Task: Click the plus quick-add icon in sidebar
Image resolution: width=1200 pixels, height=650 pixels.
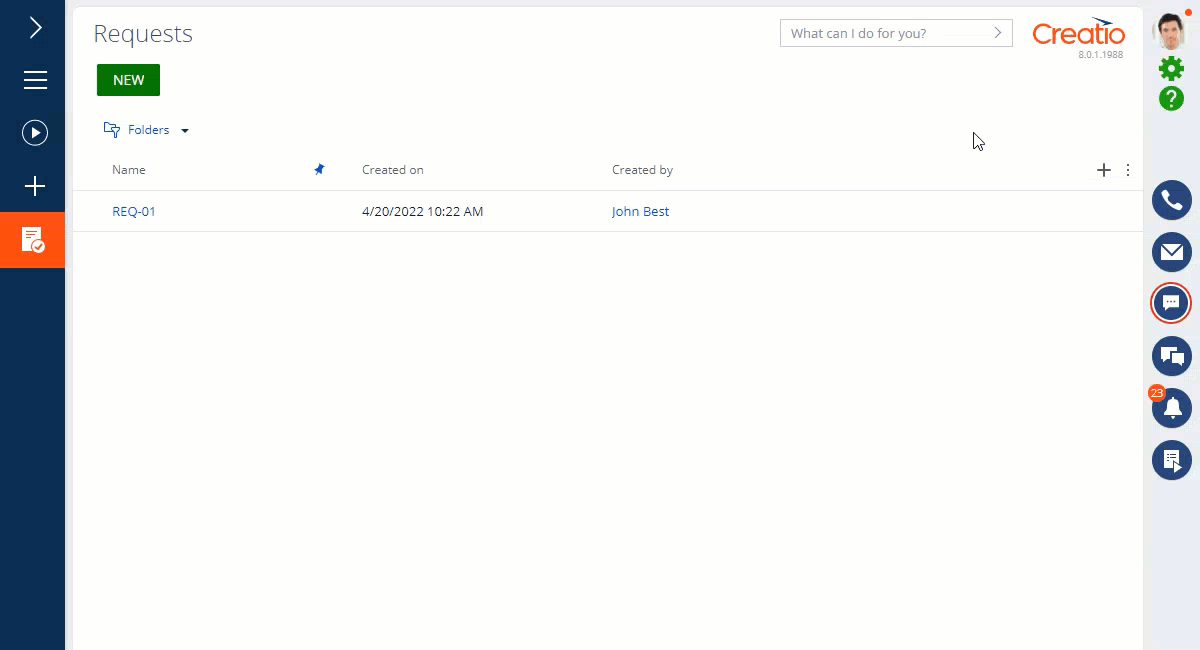Action: pyautogui.click(x=35, y=186)
